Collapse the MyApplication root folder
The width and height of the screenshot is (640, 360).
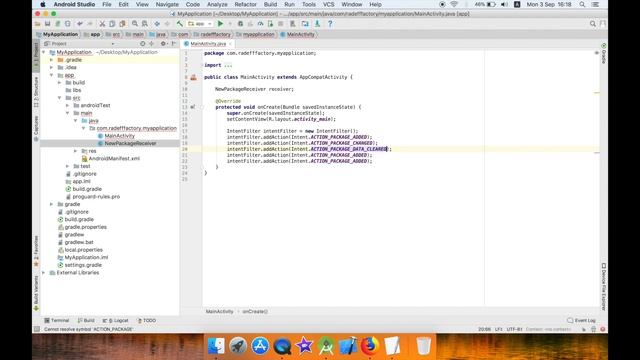(44, 52)
